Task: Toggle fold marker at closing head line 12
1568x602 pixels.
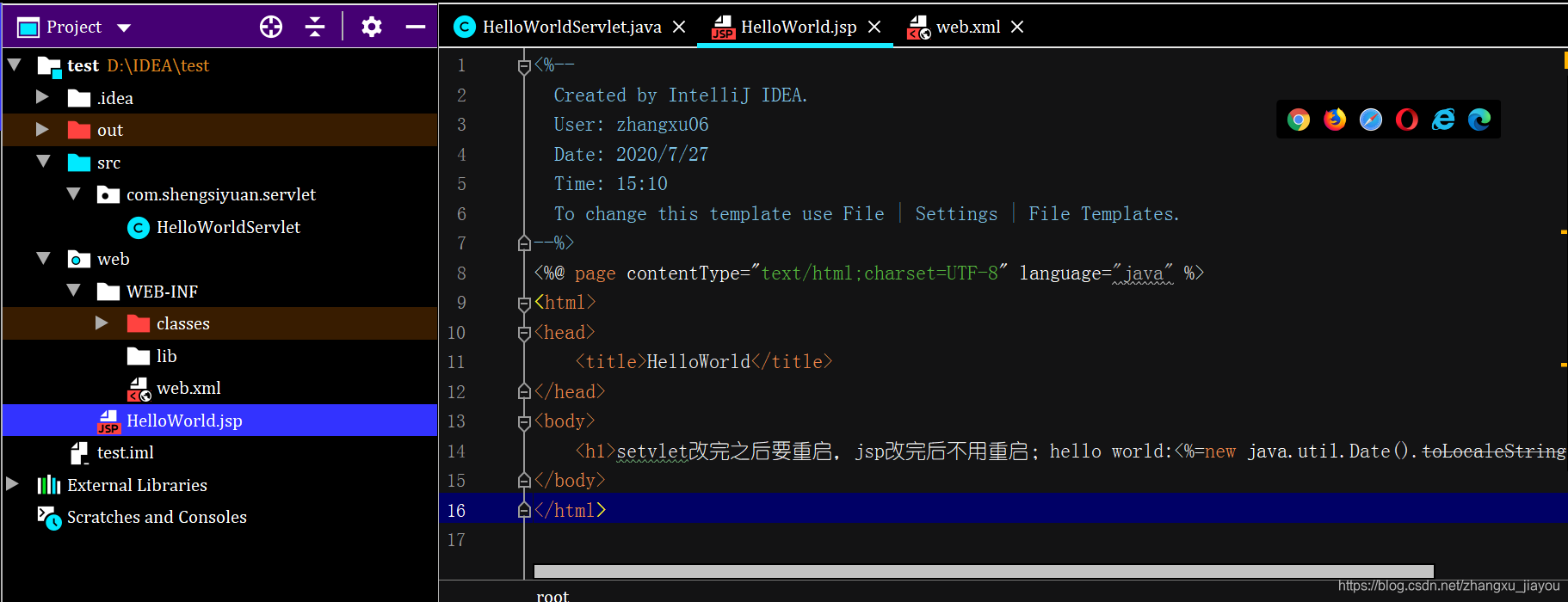Action: pyautogui.click(x=524, y=392)
